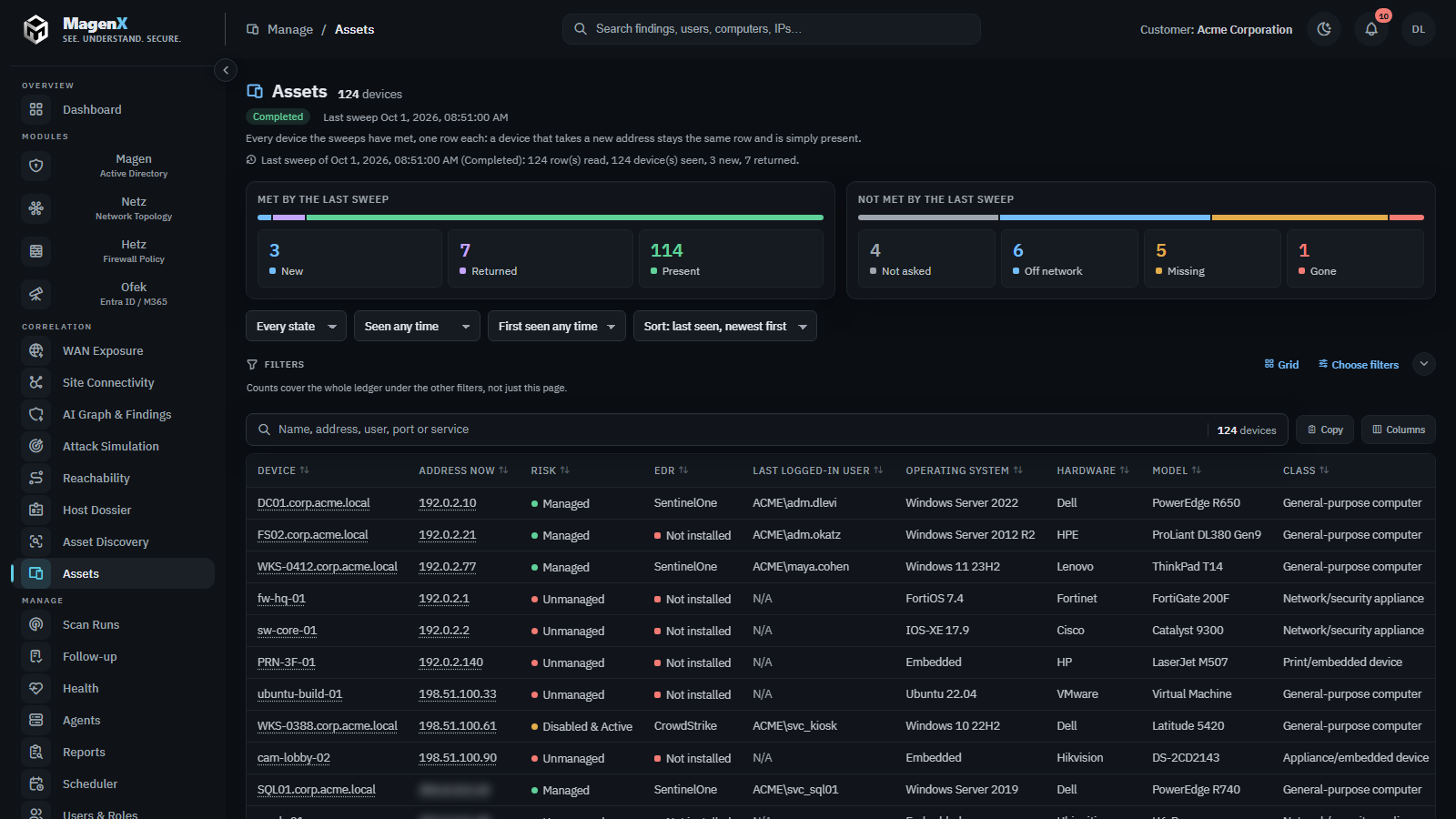Open the Follow-up icon
The width and height of the screenshot is (1456, 819).
(36, 656)
